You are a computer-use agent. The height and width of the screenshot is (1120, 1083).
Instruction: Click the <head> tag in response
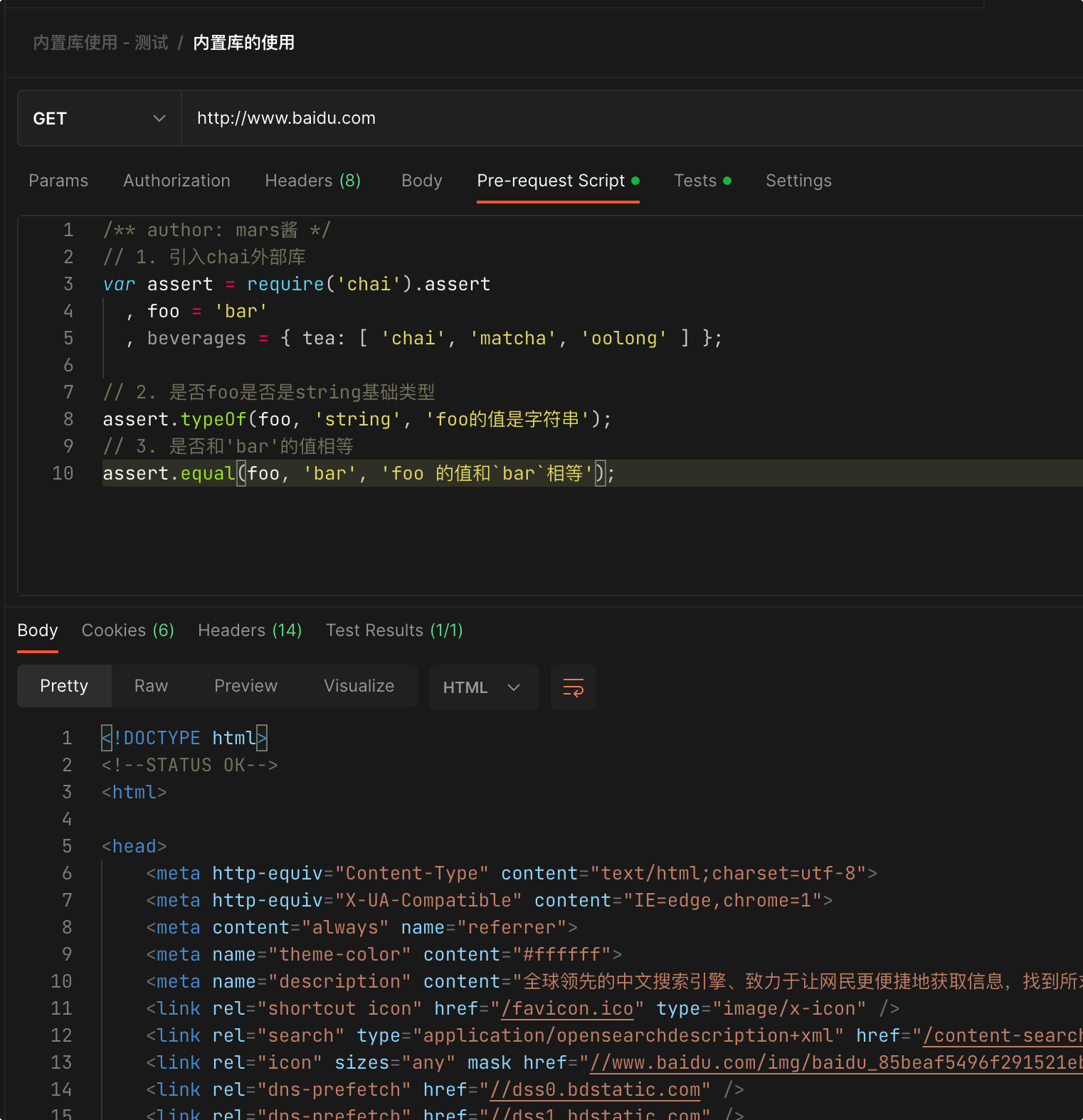point(134,846)
